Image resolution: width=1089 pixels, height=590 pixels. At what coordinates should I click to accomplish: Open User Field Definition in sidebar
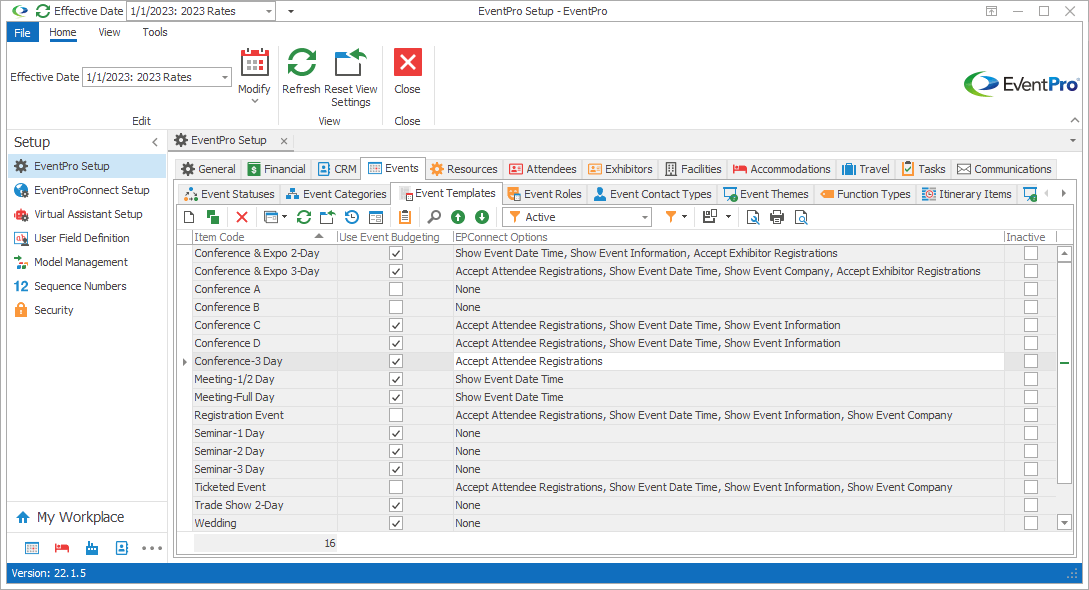point(87,238)
